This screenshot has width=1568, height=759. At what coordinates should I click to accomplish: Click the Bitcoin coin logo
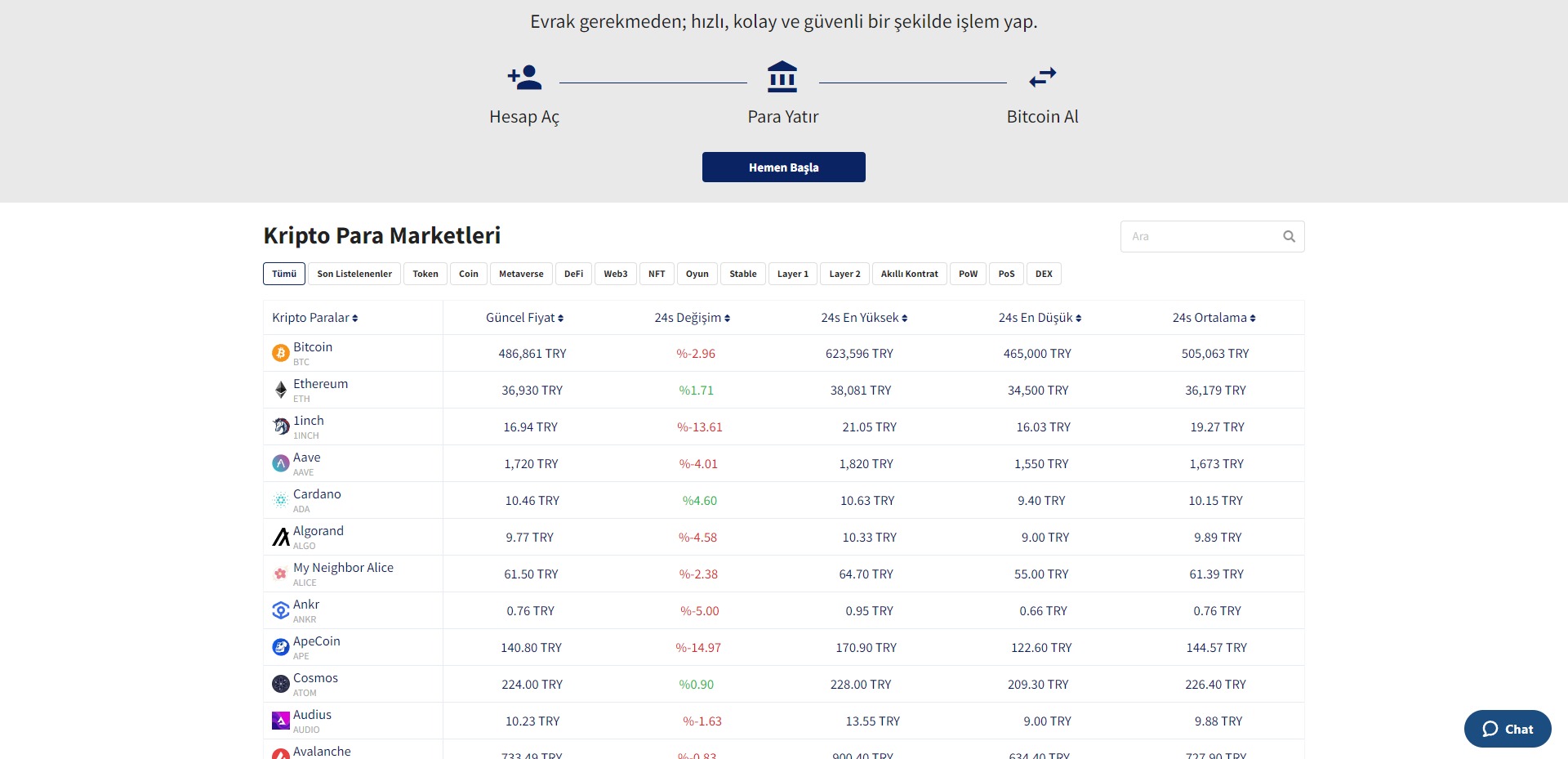(x=280, y=353)
